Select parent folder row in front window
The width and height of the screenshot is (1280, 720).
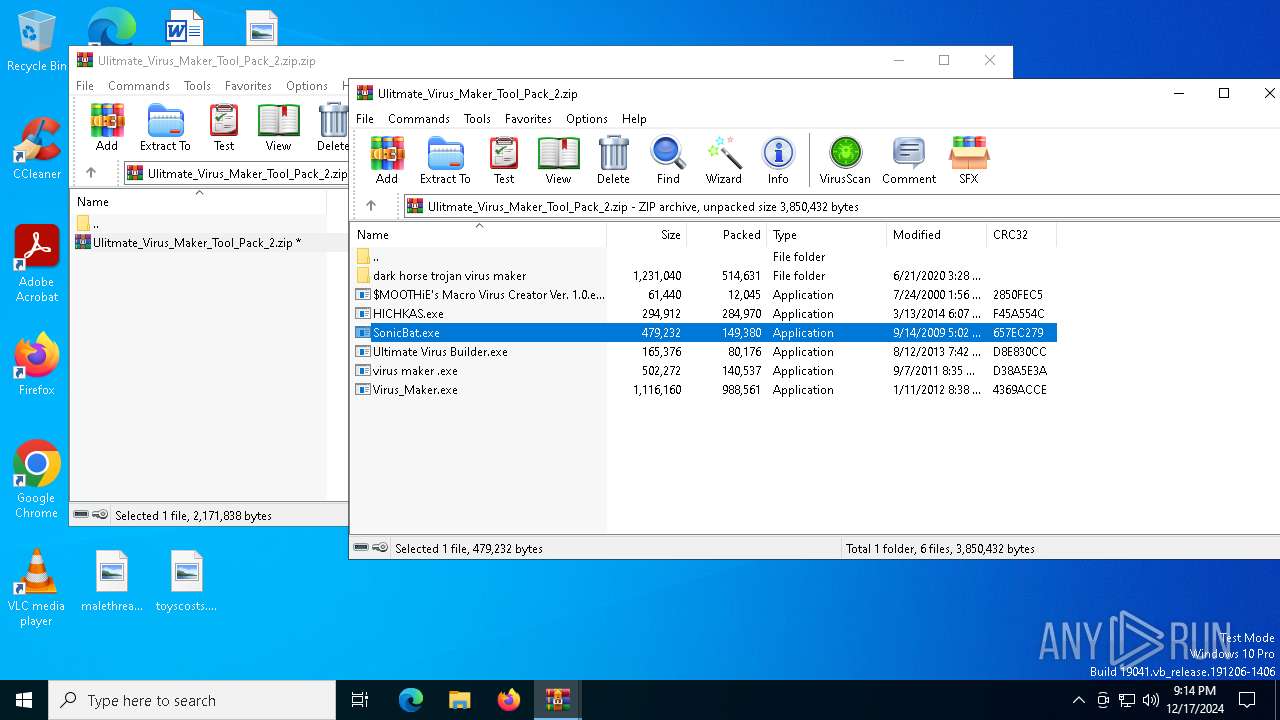pyautogui.click(x=704, y=256)
